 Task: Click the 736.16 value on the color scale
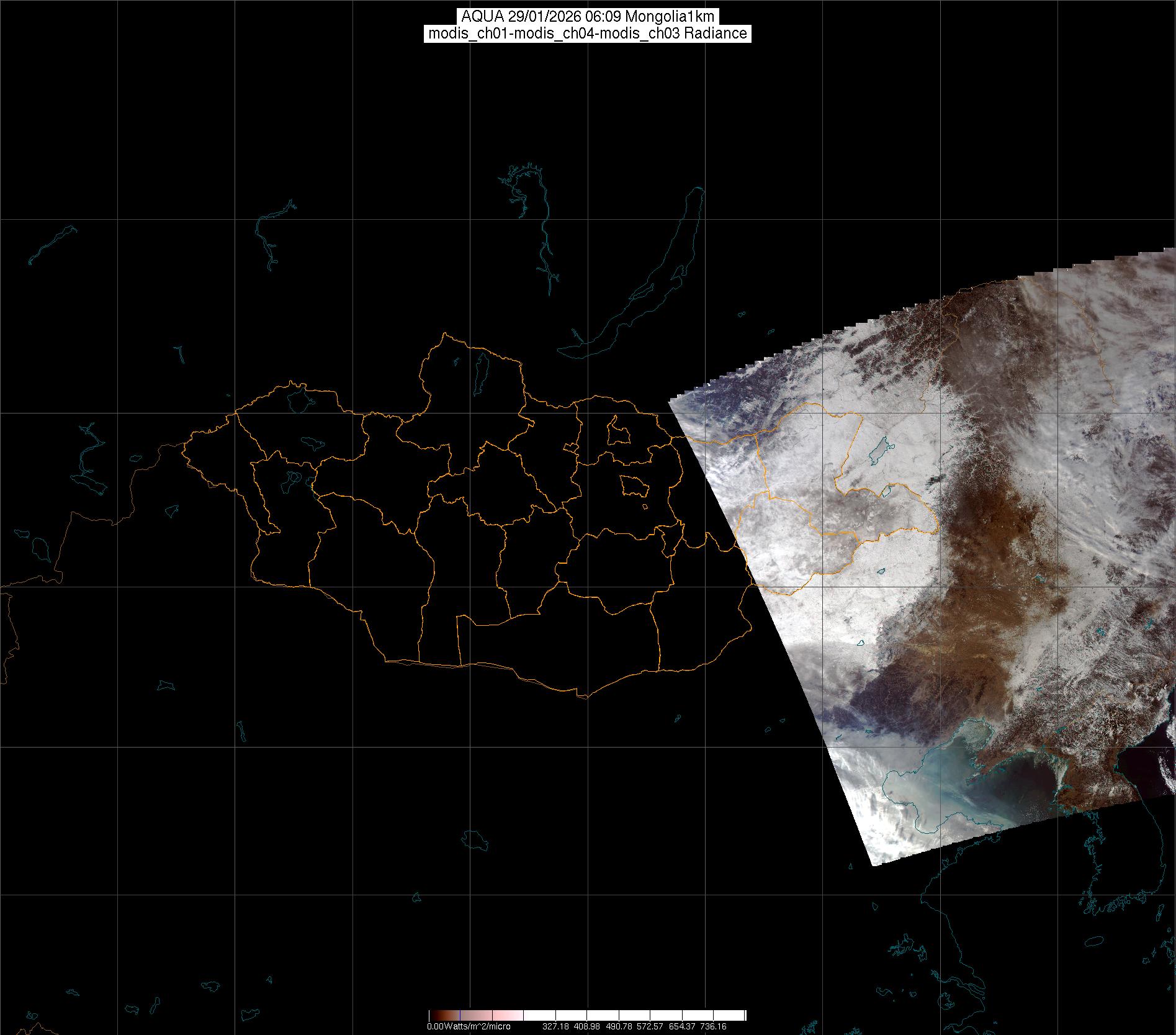(713, 1026)
